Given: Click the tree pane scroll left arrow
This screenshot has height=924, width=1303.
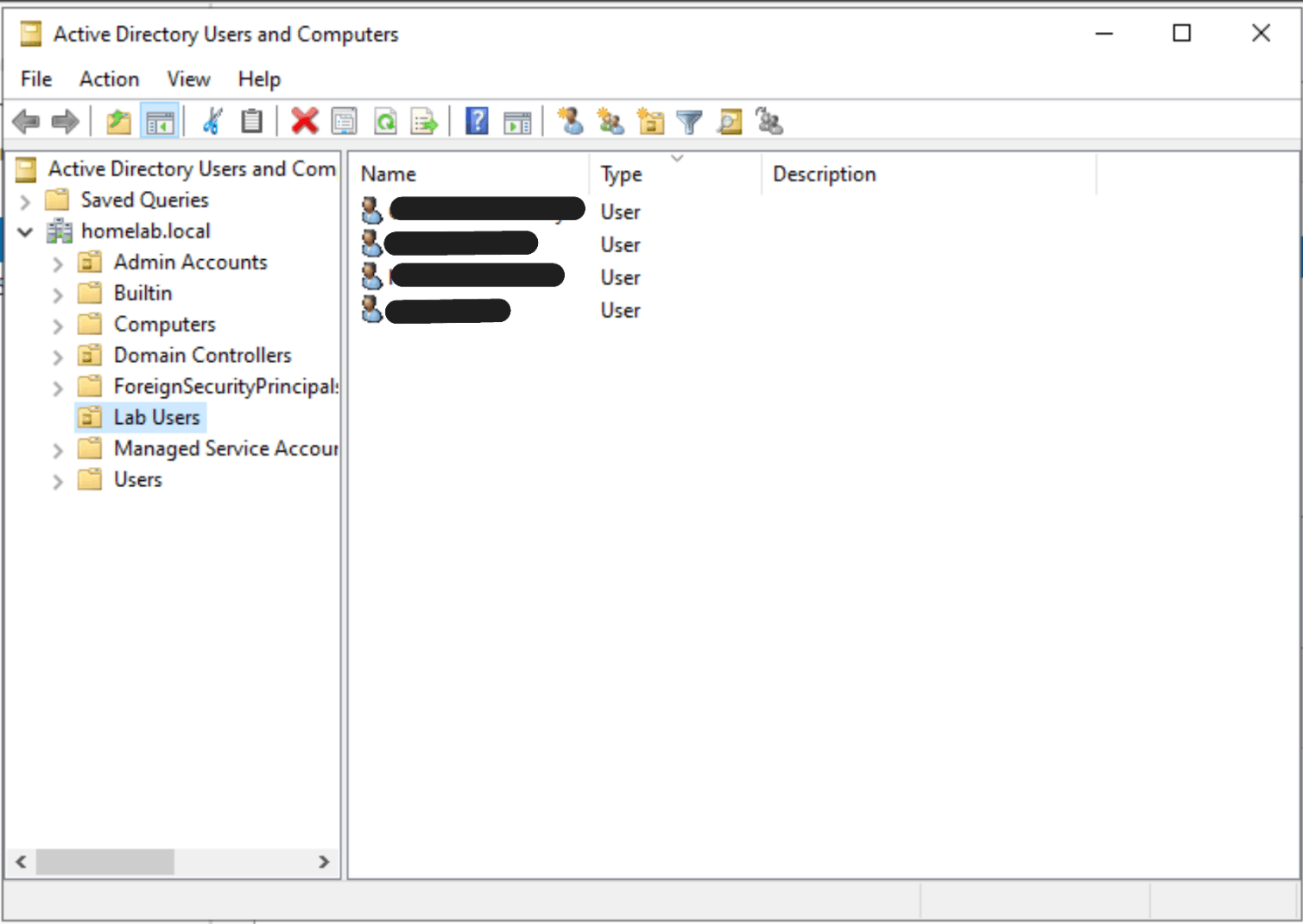Looking at the screenshot, I should point(21,862).
